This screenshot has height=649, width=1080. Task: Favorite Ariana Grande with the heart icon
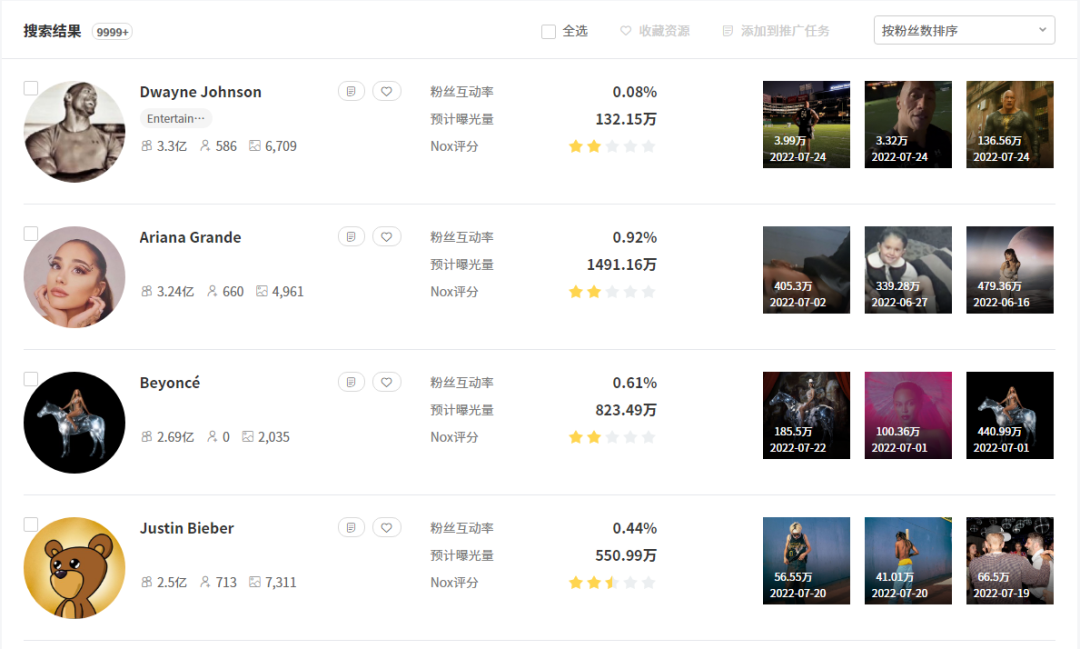[386, 237]
